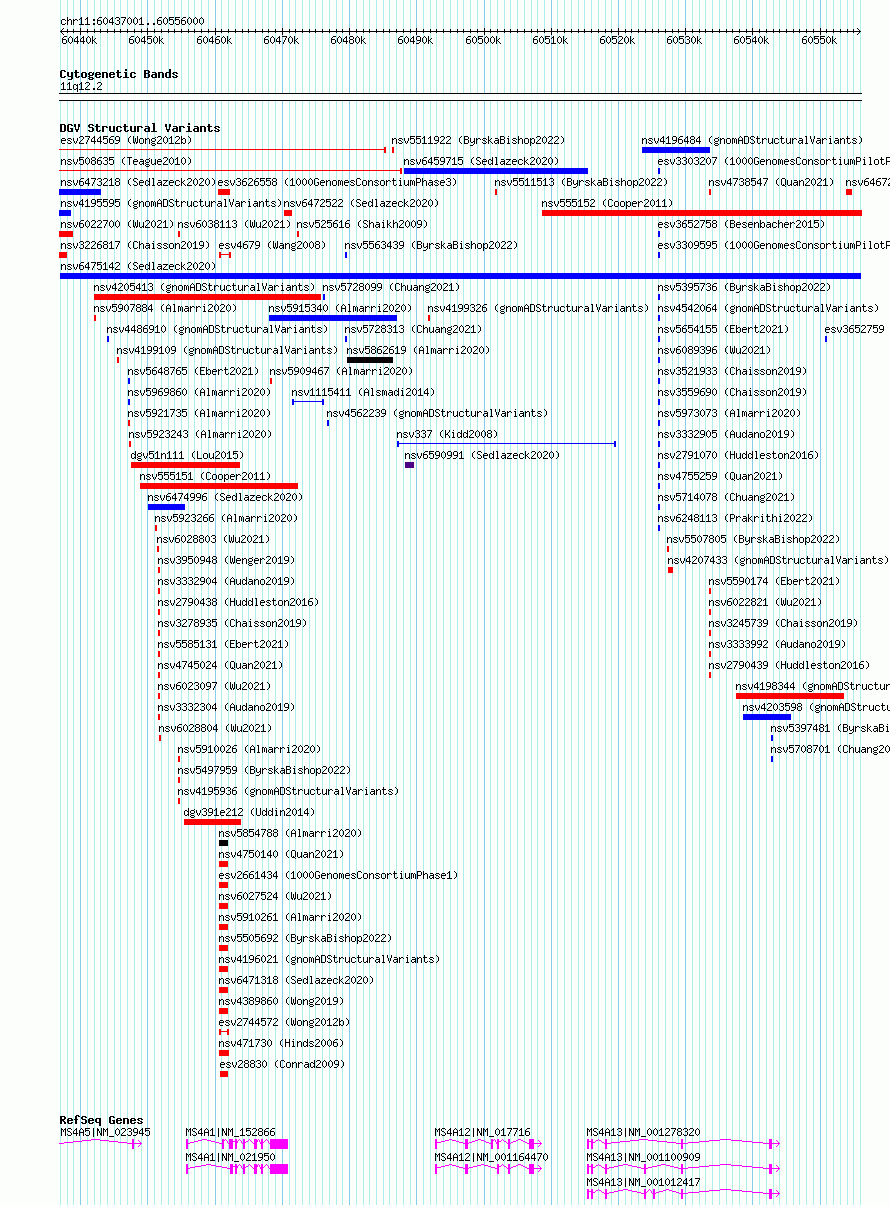
Task: Click label nsv525616 (Shaikh2009)
Action: [362, 224]
